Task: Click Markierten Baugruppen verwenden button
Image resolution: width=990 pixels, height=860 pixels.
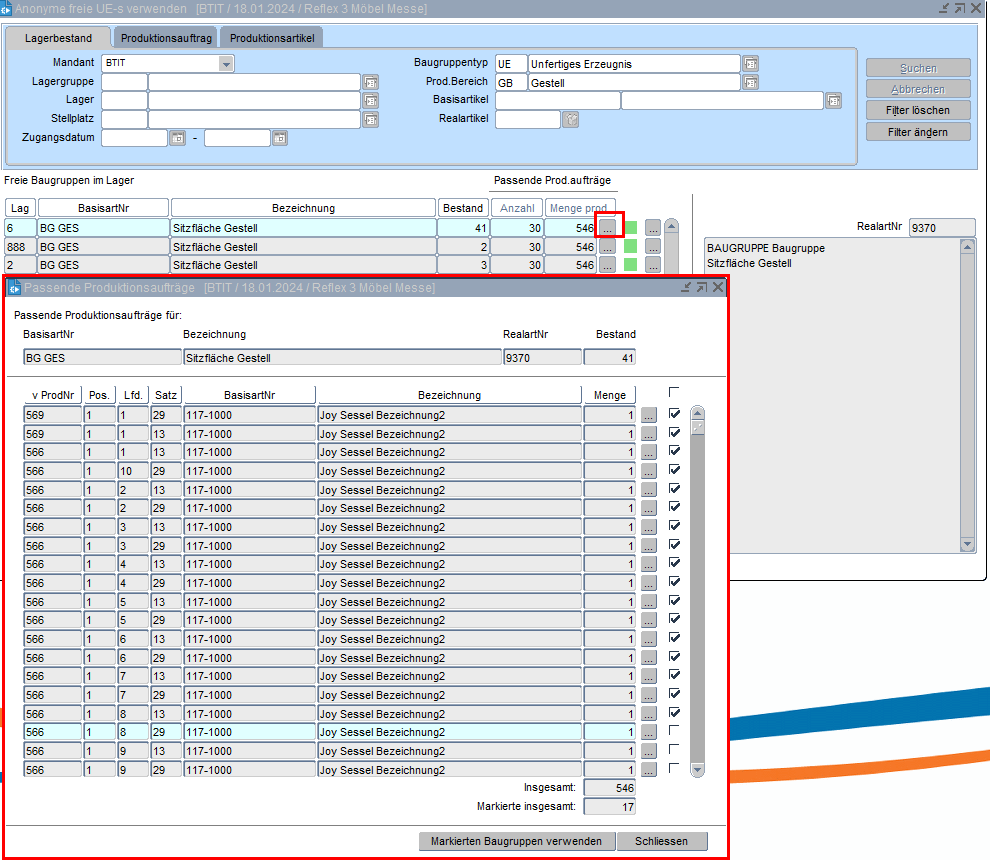Action: [516, 841]
